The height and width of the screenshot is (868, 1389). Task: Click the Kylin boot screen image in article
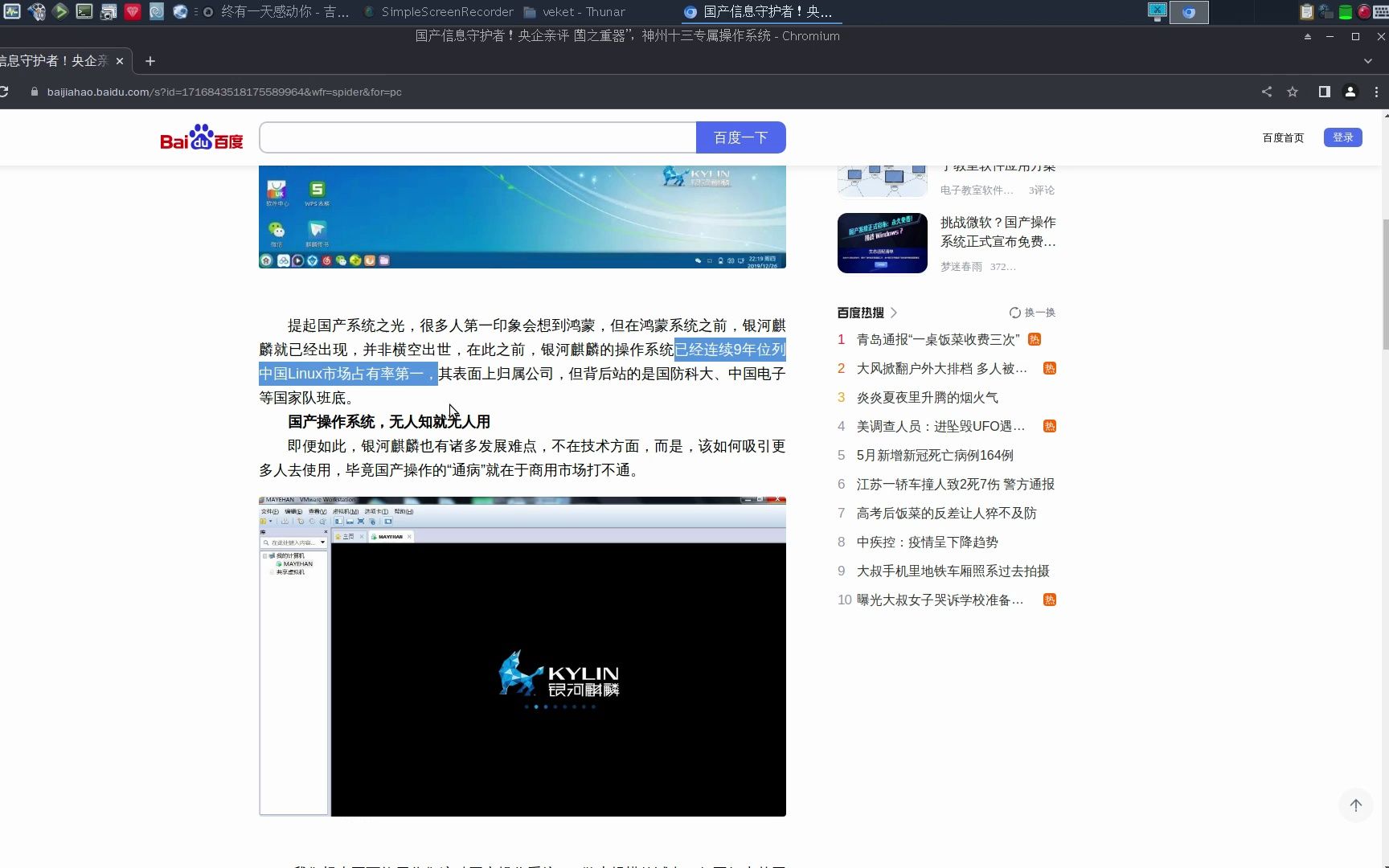click(x=522, y=657)
